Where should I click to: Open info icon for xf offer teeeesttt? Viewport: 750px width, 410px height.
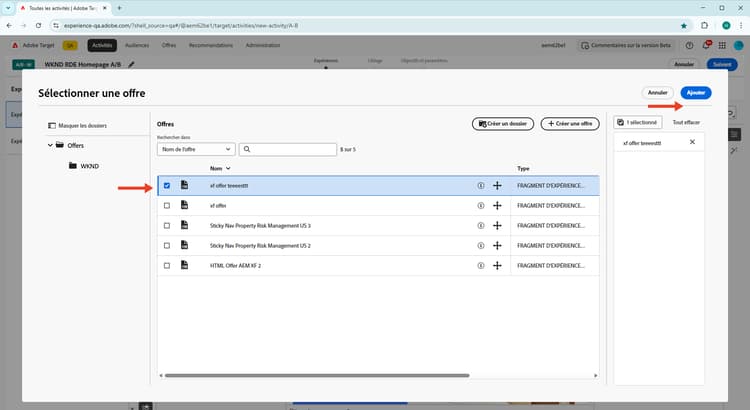point(481,186)
